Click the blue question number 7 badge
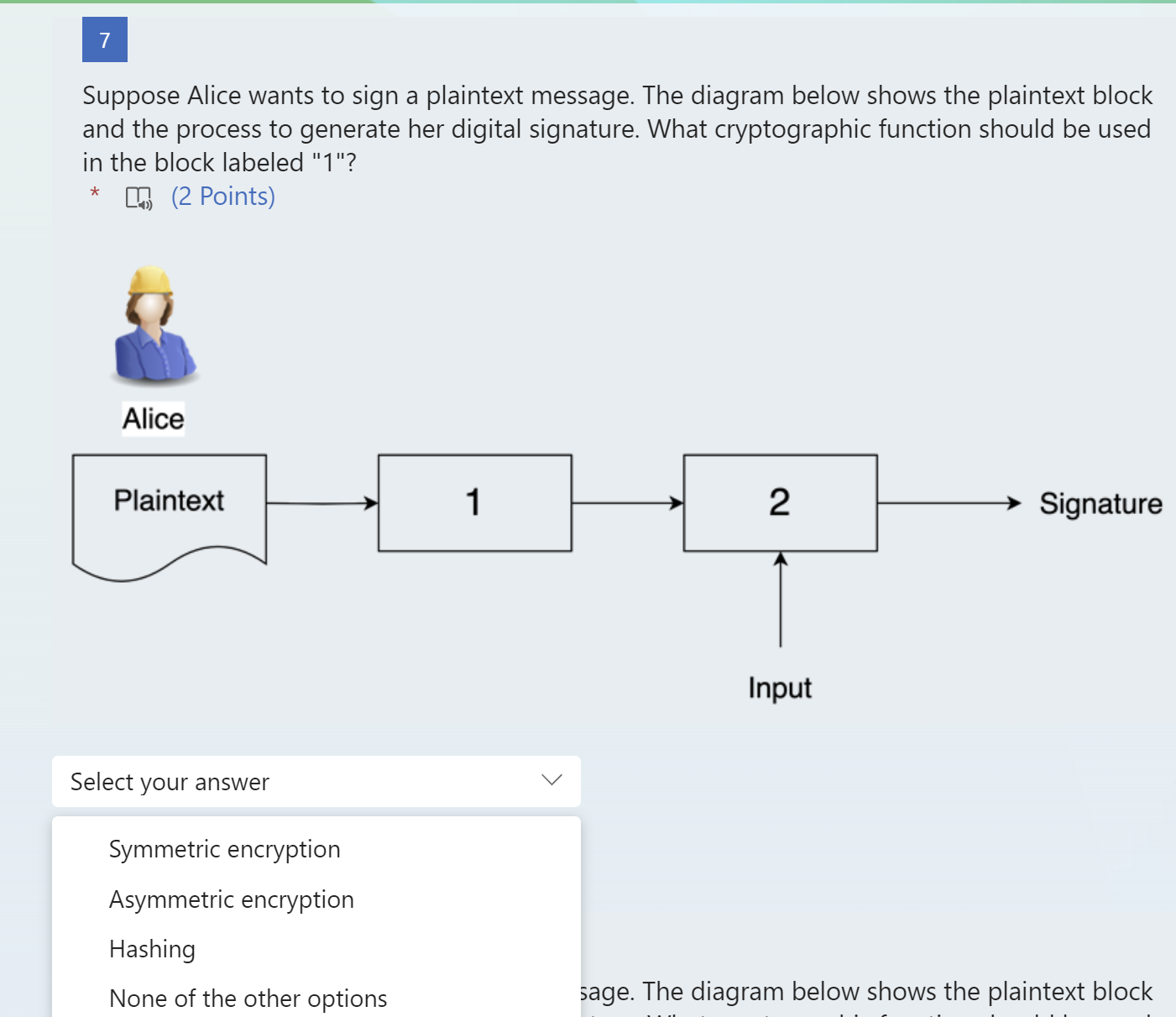1176x1017 pixels. click(x=104, y=39)
